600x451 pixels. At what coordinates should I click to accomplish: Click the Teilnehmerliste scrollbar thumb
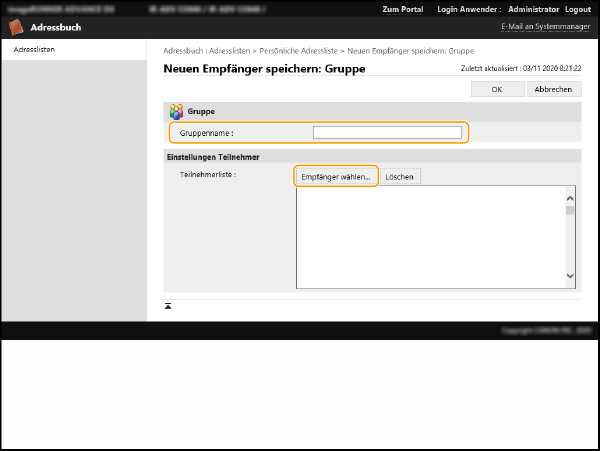pyautogui.click(x=570, y=211)
